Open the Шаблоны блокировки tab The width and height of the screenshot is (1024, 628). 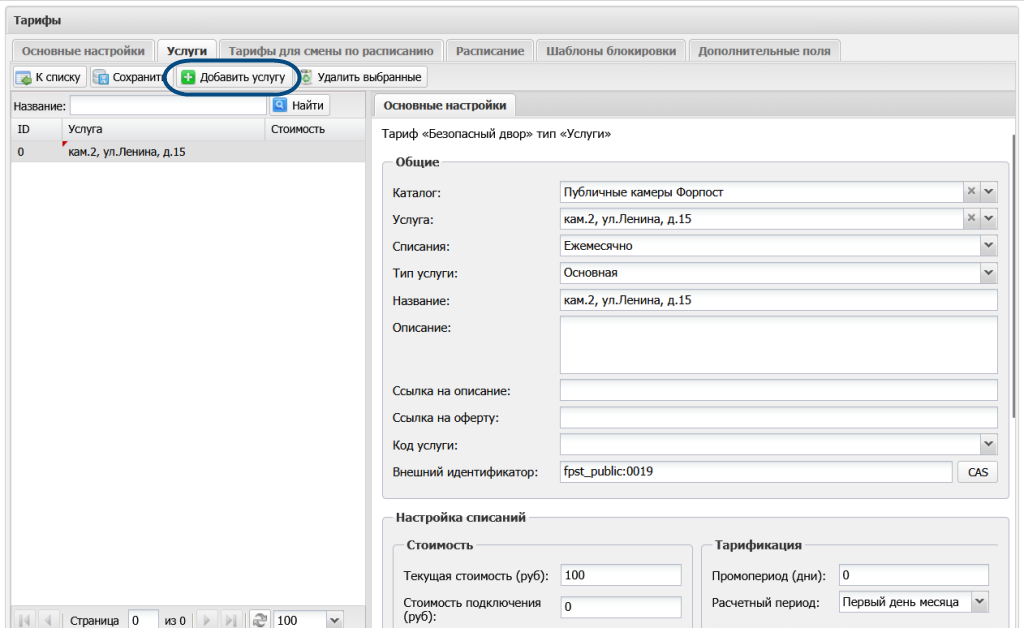[x=611, y=51]
